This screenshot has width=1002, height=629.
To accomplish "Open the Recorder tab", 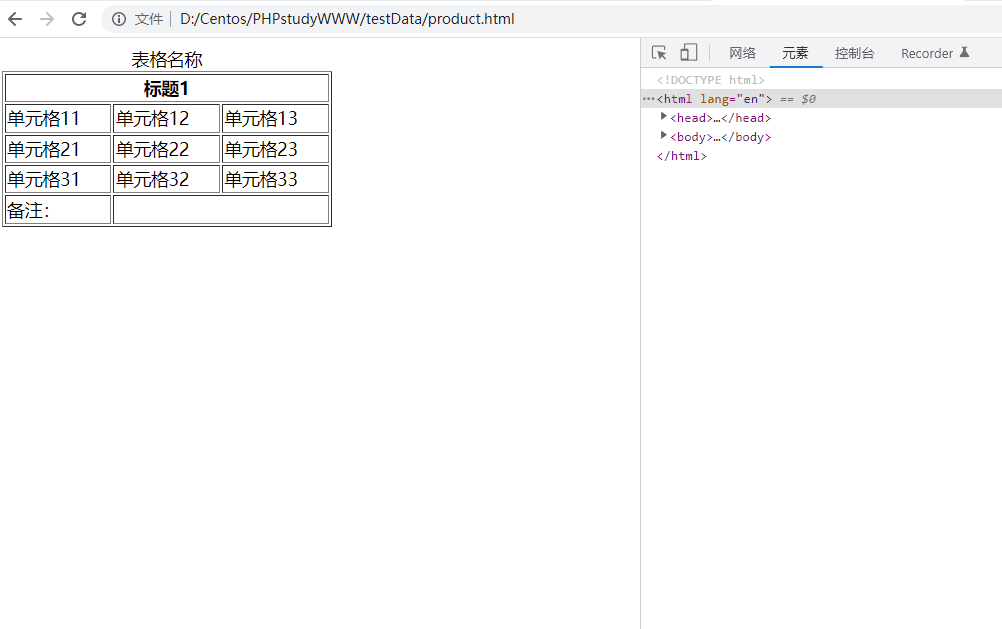I will tap(935, 53).
